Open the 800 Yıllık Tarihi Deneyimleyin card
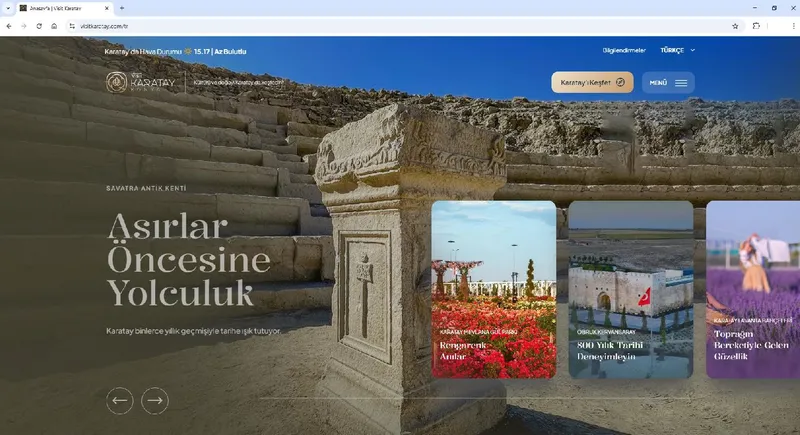800x435 pixels. (x=630, y=289)
